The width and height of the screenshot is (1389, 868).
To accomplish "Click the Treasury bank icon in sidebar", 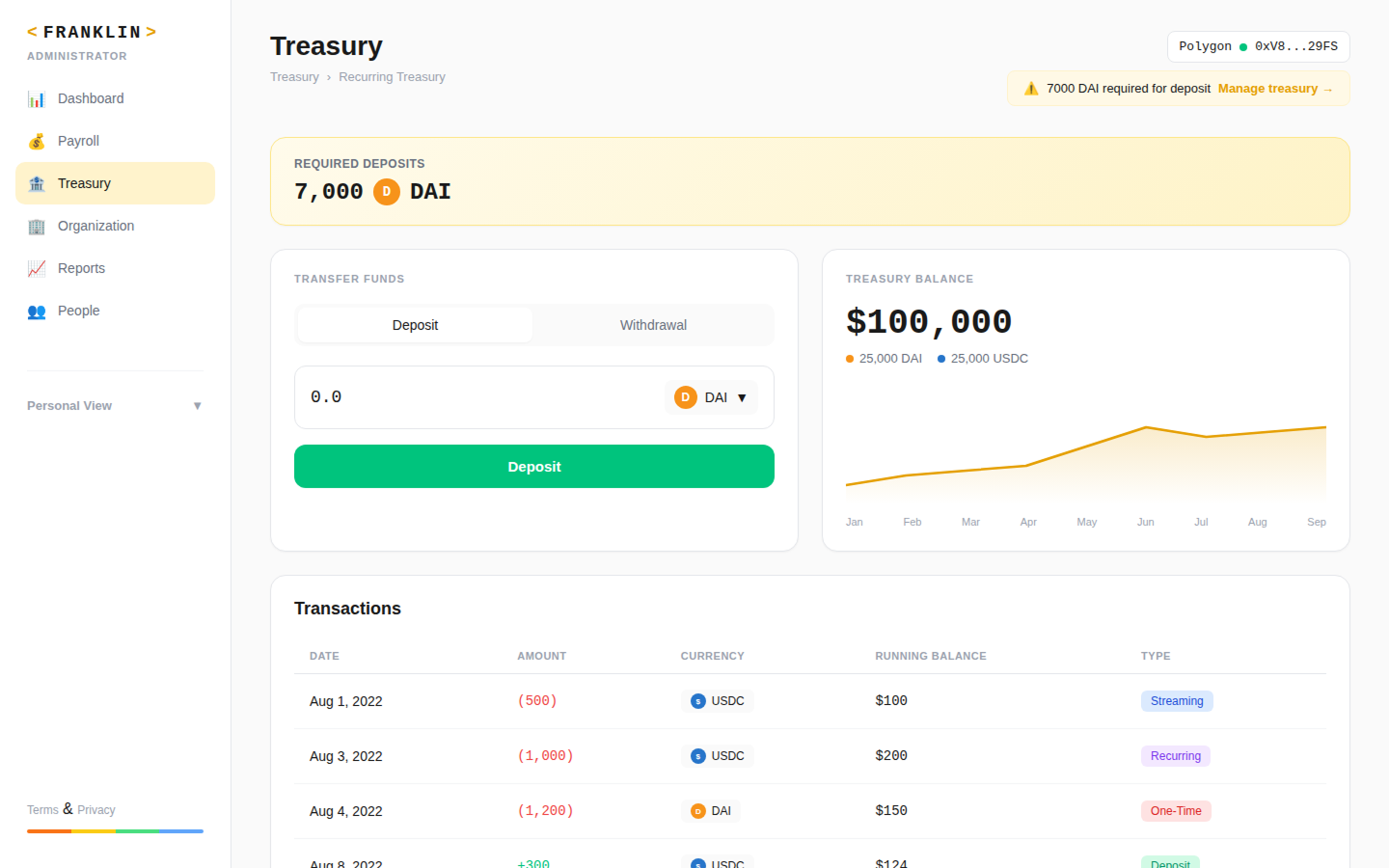I will 36,182.
